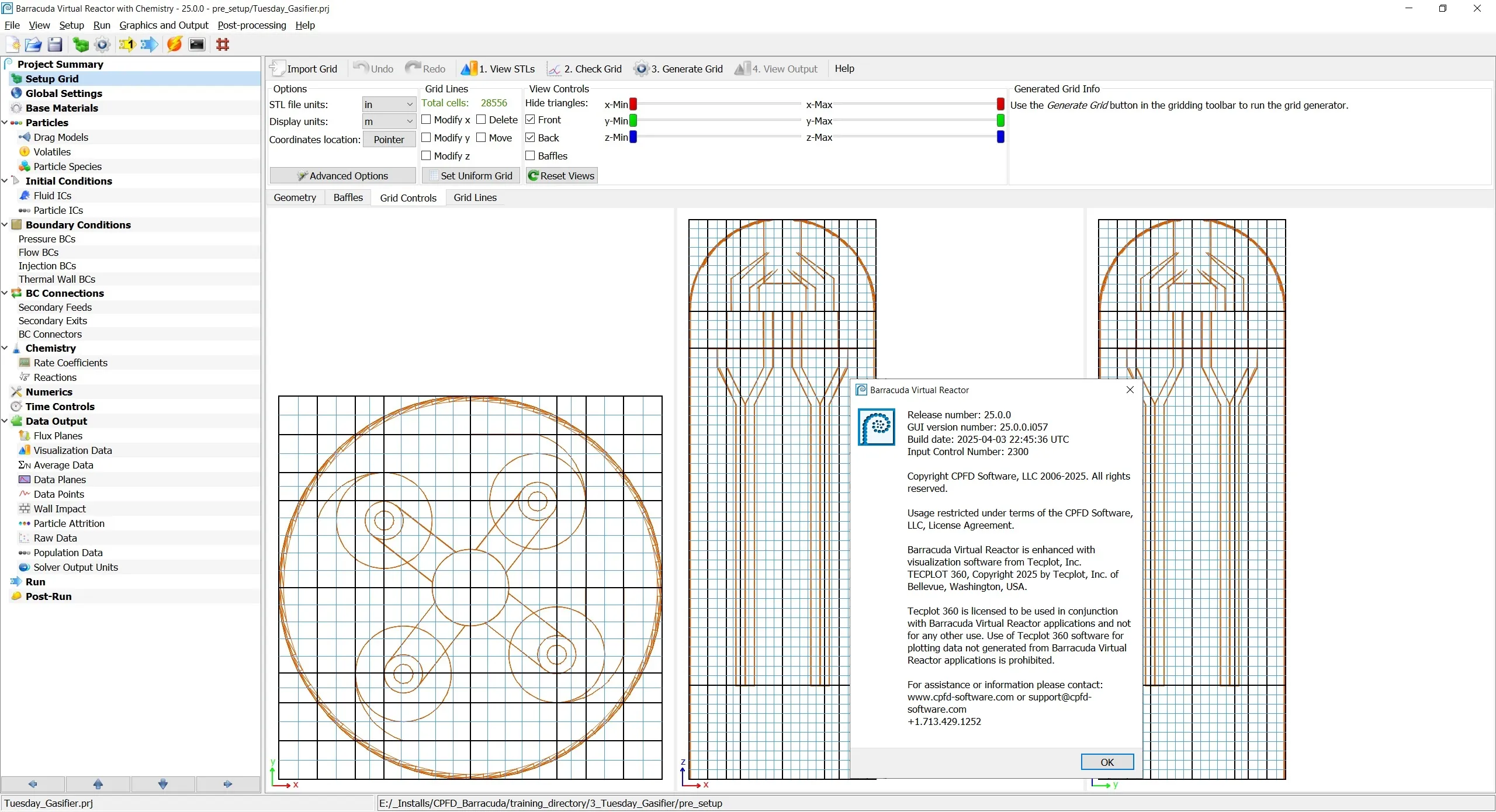Collapse the Data Output tree node
The height and width of the screenshot is (812, 1496).
pos(5,421)
